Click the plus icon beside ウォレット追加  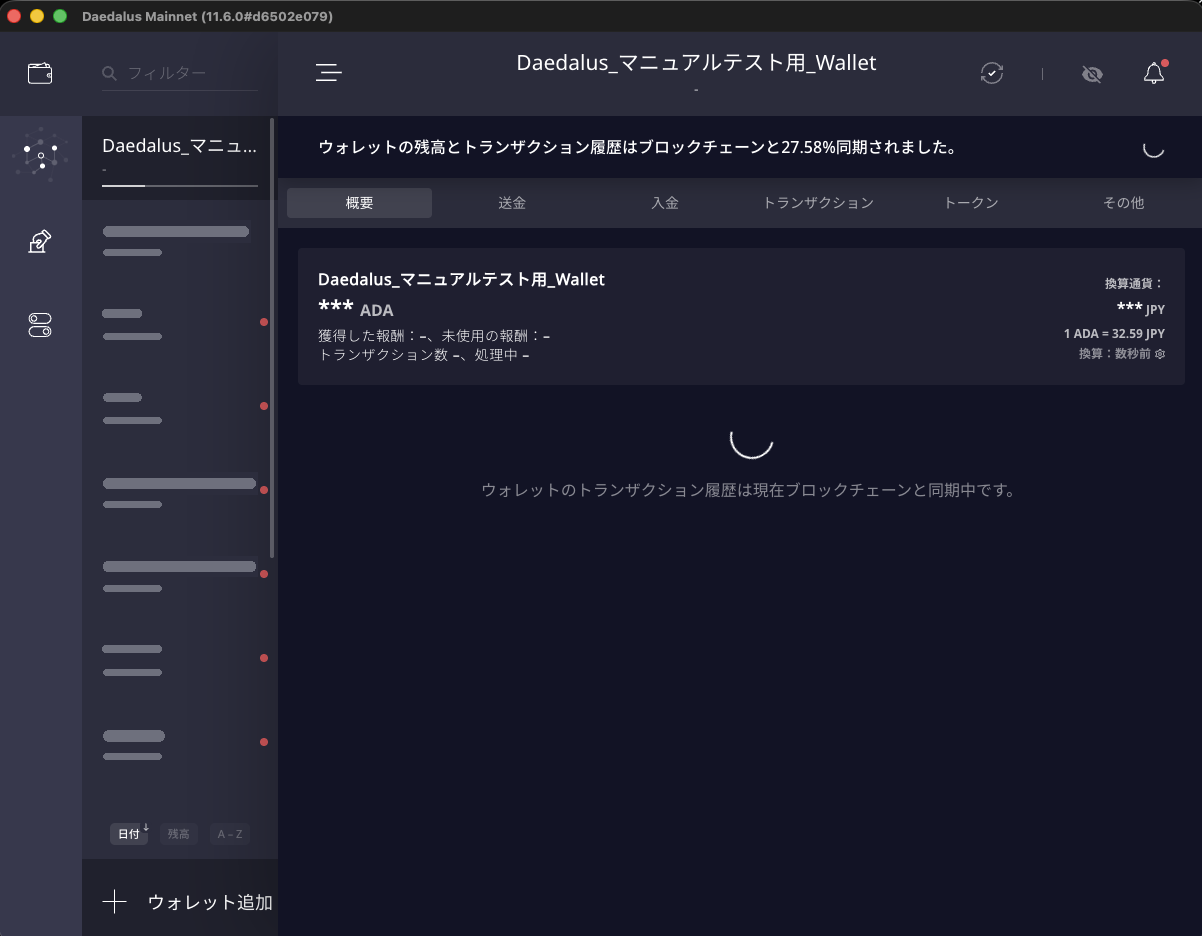115,902
